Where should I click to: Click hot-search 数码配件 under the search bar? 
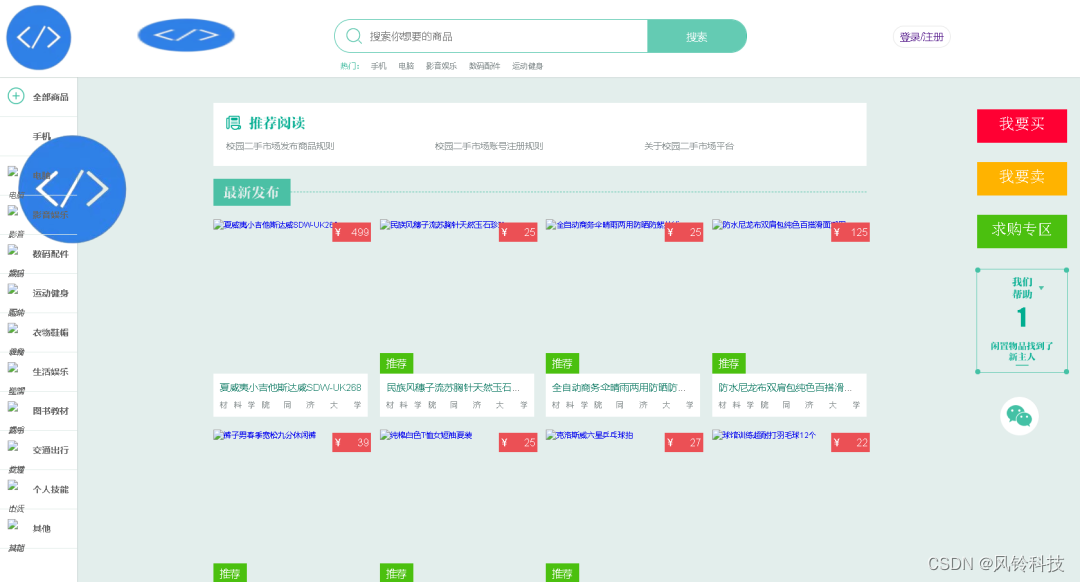coord(484,66)
